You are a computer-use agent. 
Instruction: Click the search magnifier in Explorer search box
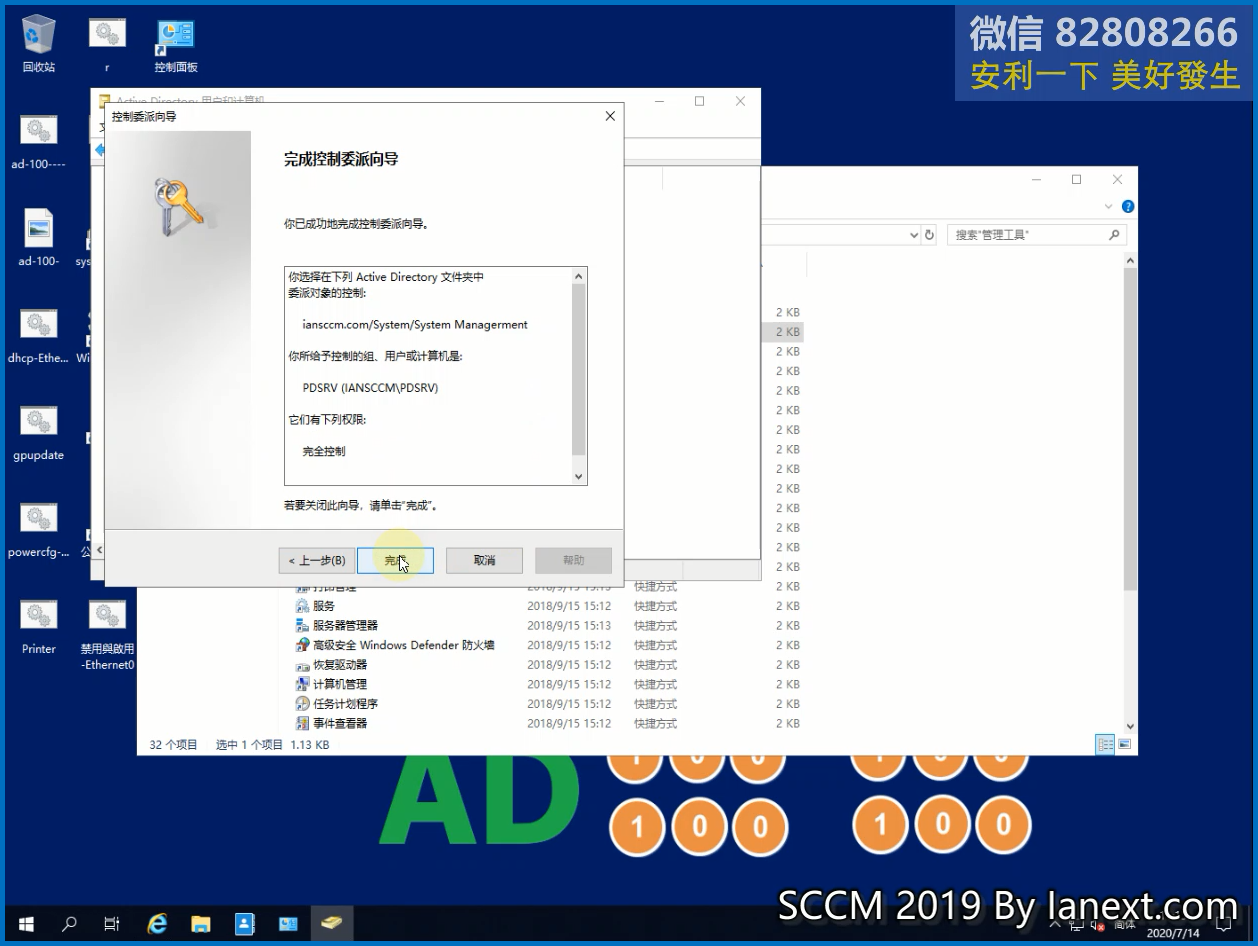(1114, 235)
